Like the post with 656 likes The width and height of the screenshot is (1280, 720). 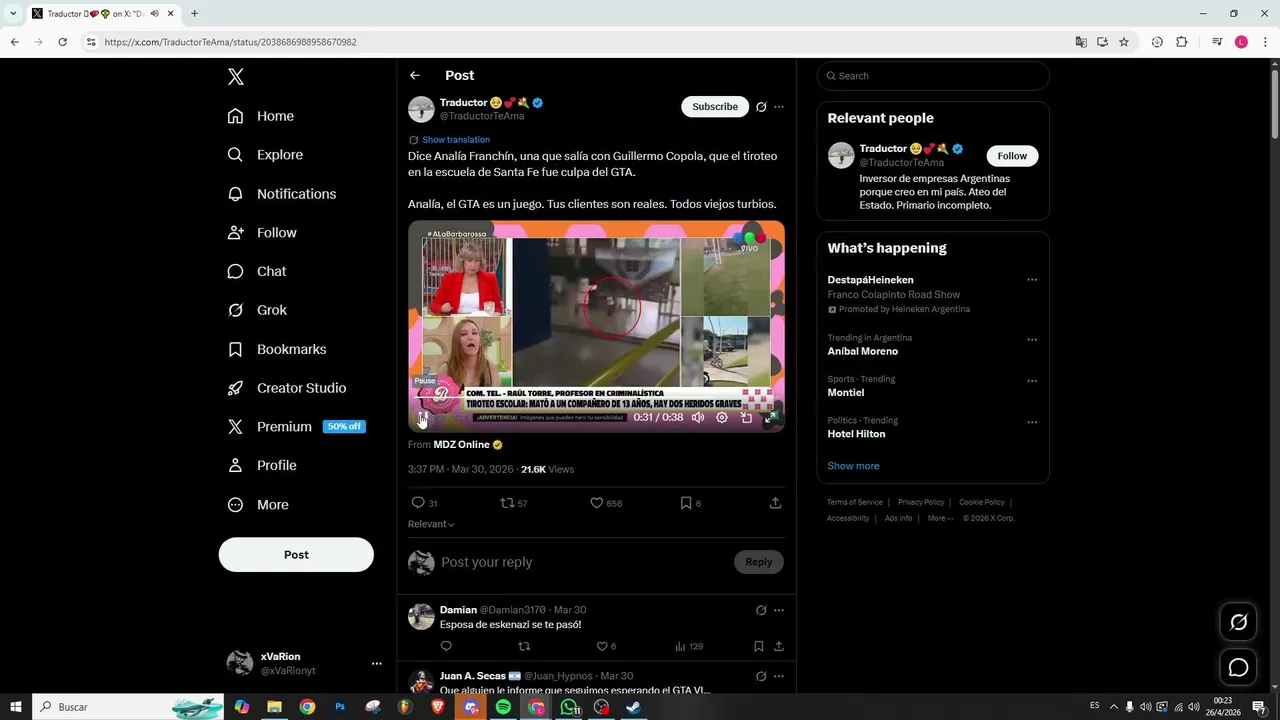[x=606, y=503]
